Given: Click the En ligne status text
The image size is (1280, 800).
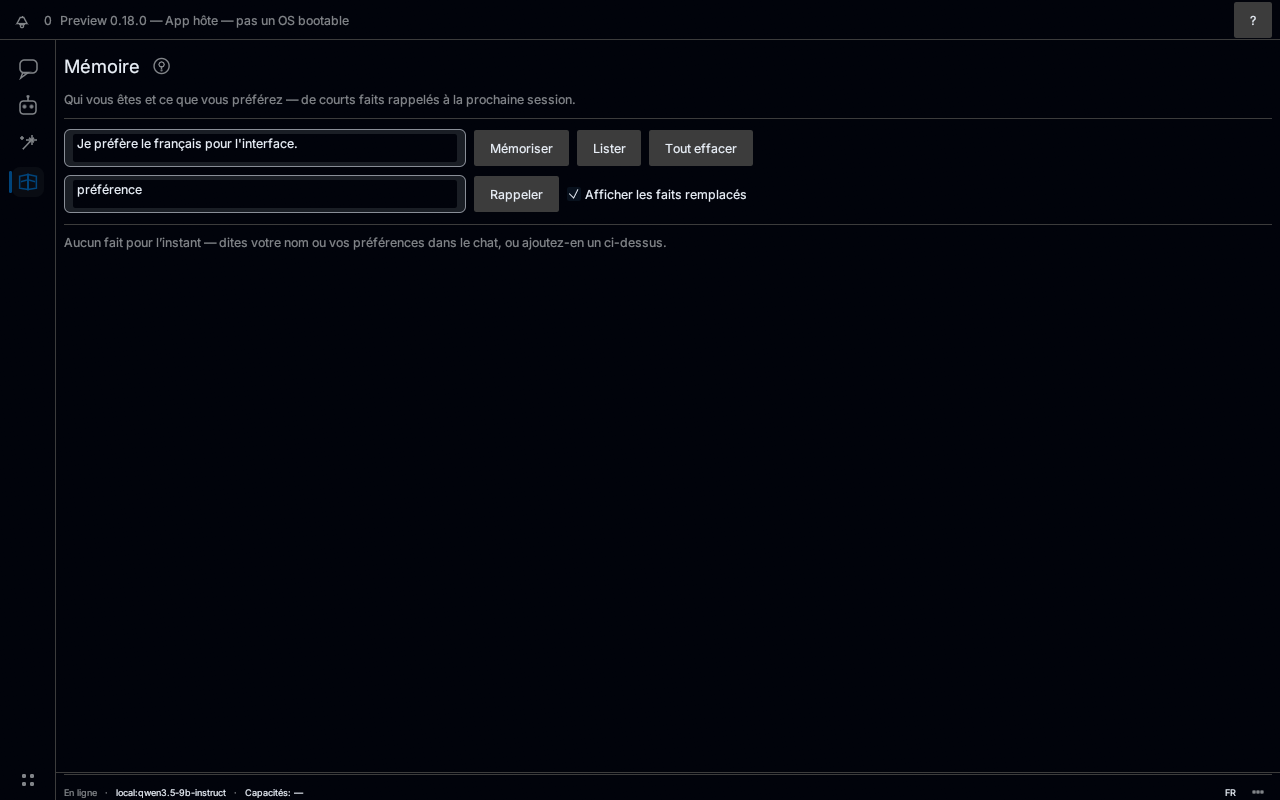Looking at the screenshot, I should point(81,792).
